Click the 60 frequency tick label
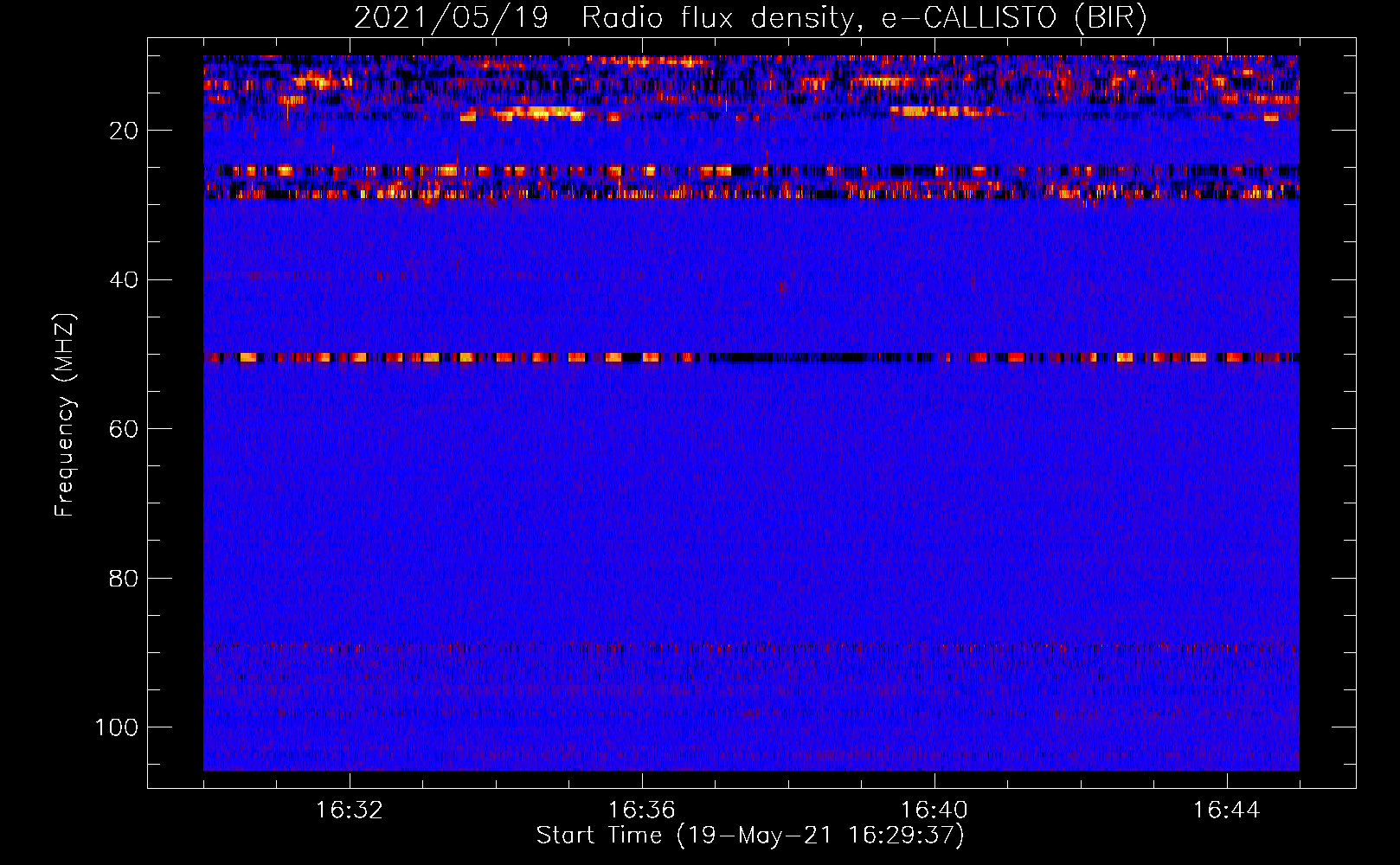The height and width of the screenshot is (865, 1400). pos(124,429)
